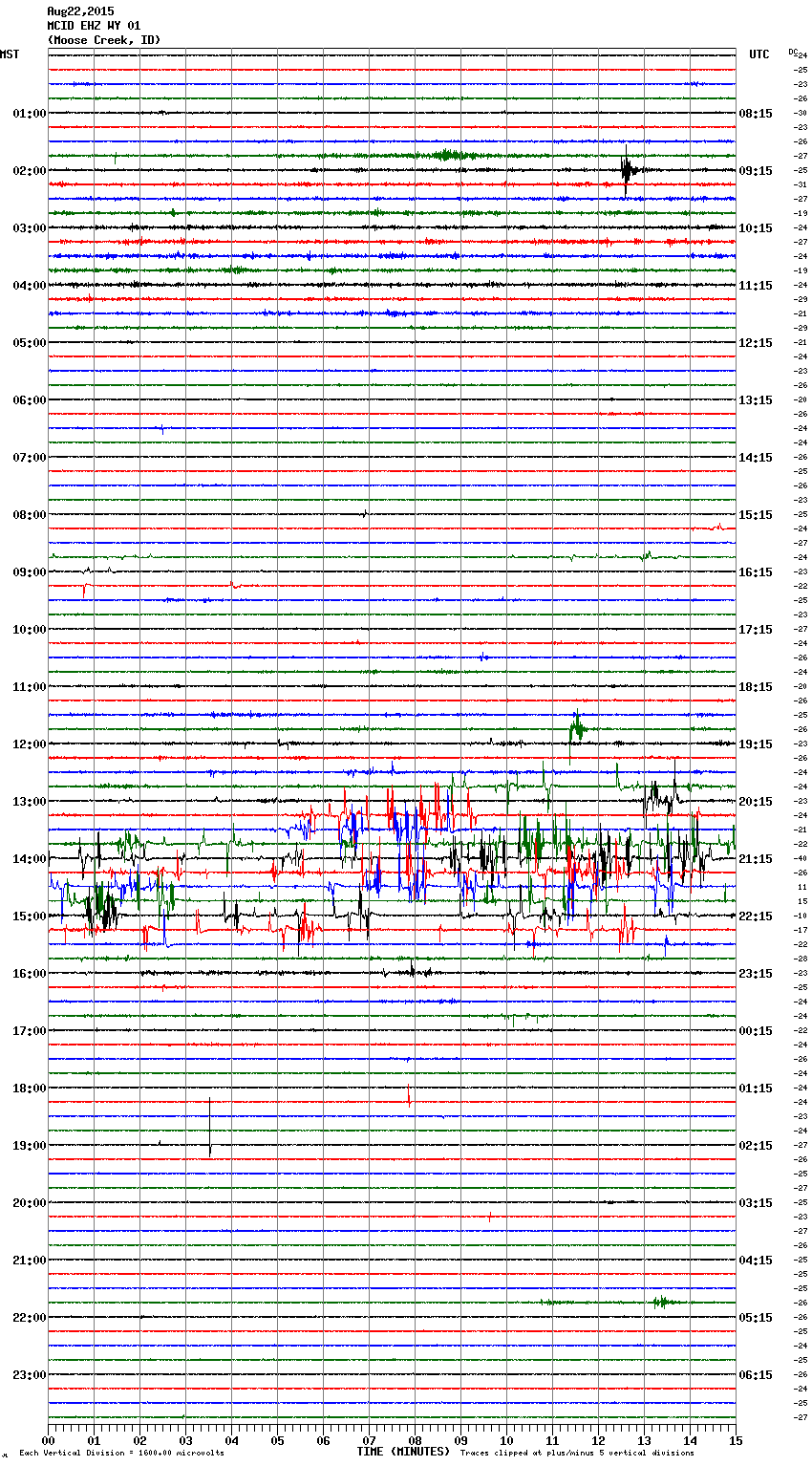Select the '13:00' MST row label
The width and height of the screenshot is (812, 1466).
pos(30,802)
